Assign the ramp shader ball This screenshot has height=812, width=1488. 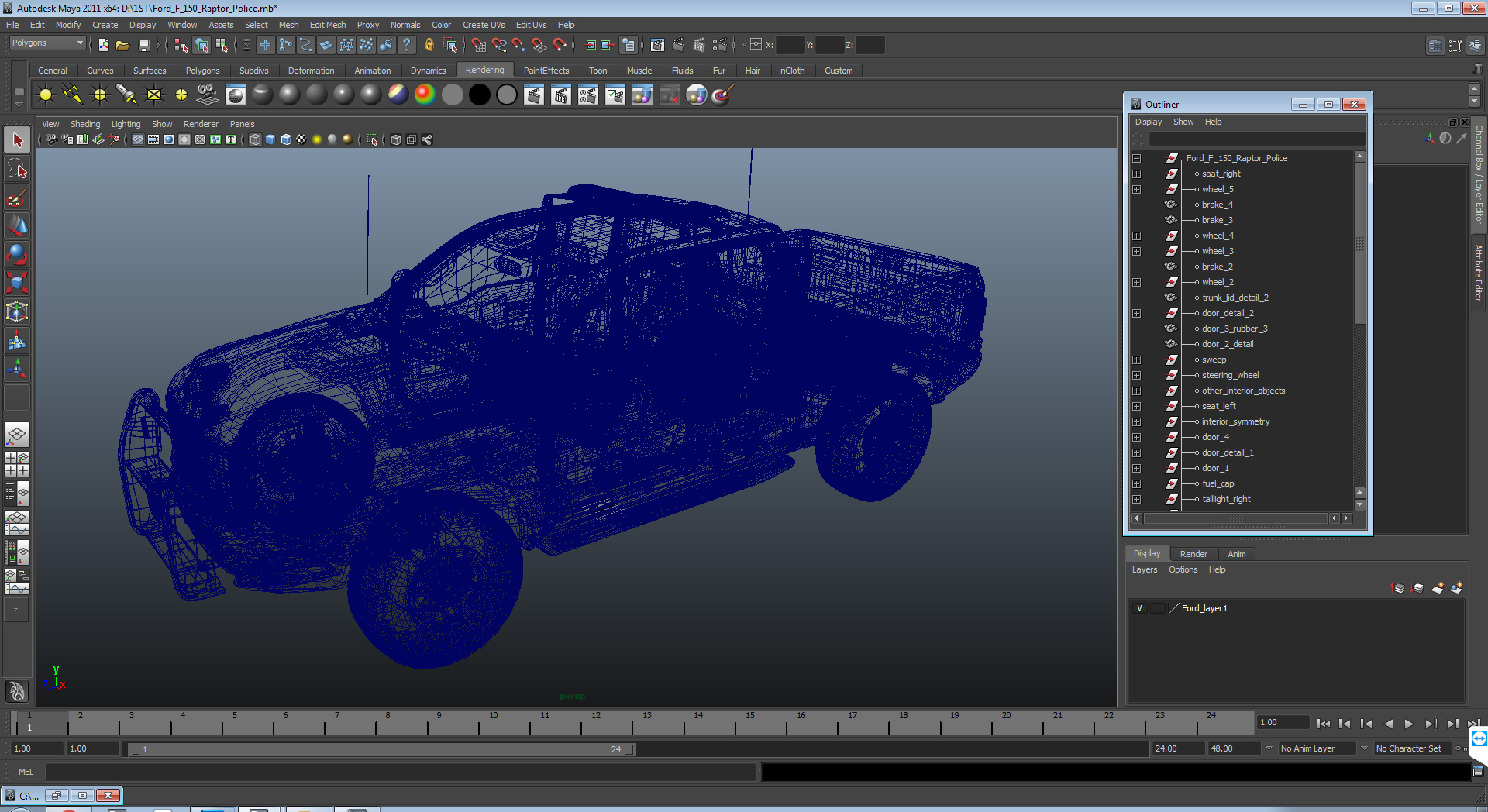(x=425, y=95)
